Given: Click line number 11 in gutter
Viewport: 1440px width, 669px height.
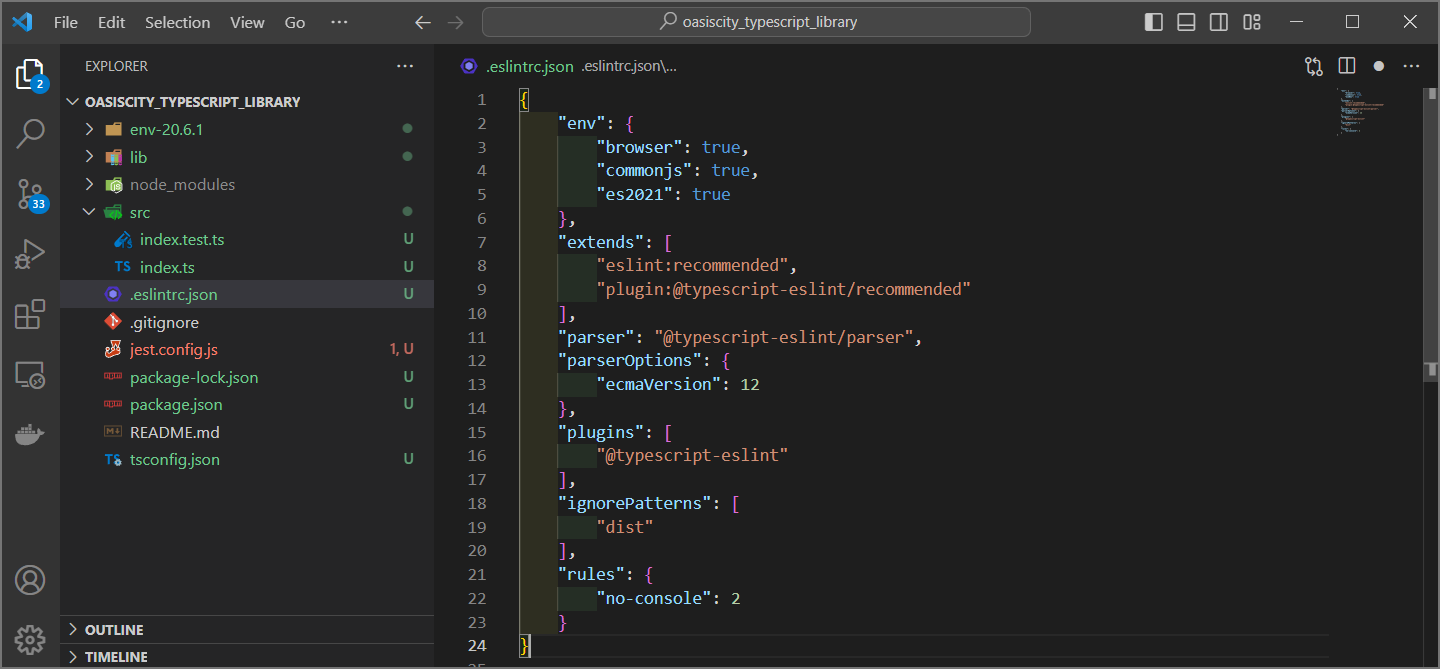Looking at the screenshot, I should pyautogui.click(x=476, y=337).
